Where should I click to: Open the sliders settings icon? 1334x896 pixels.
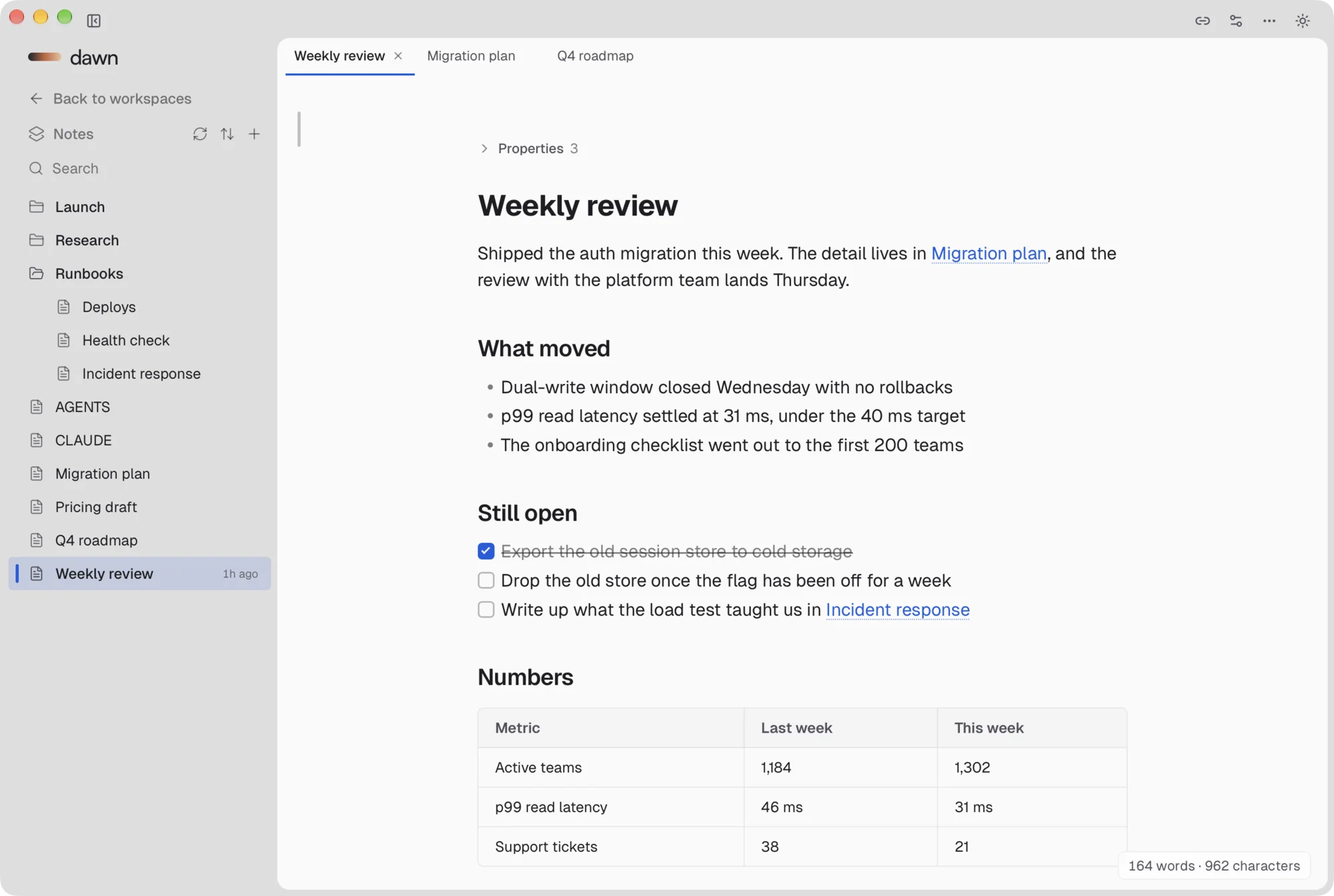pos(1235,21)
